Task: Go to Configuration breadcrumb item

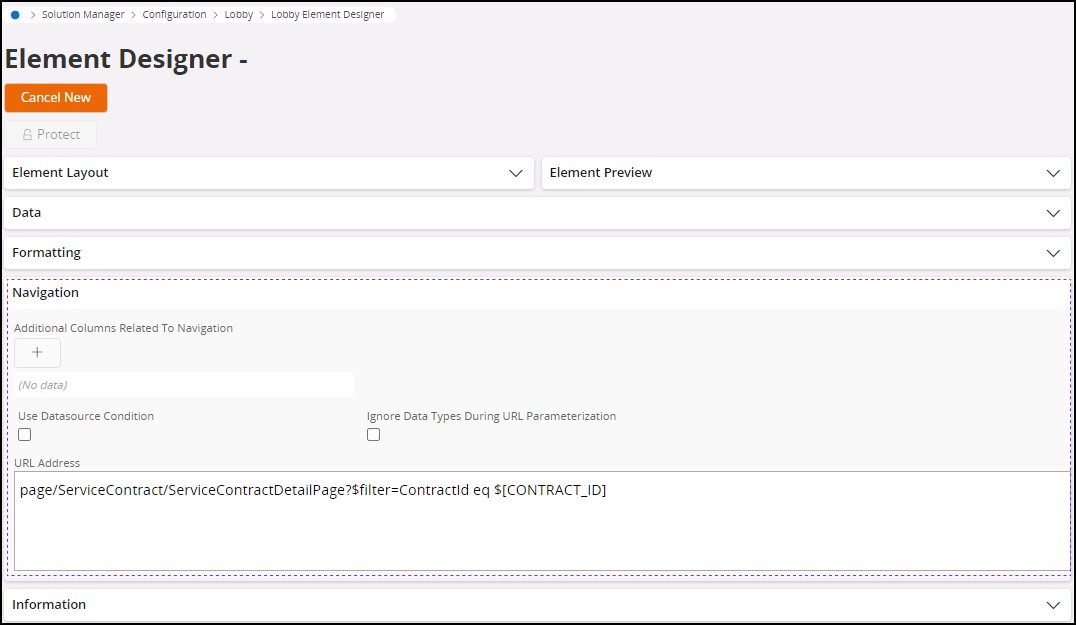Action: (174, 15)
